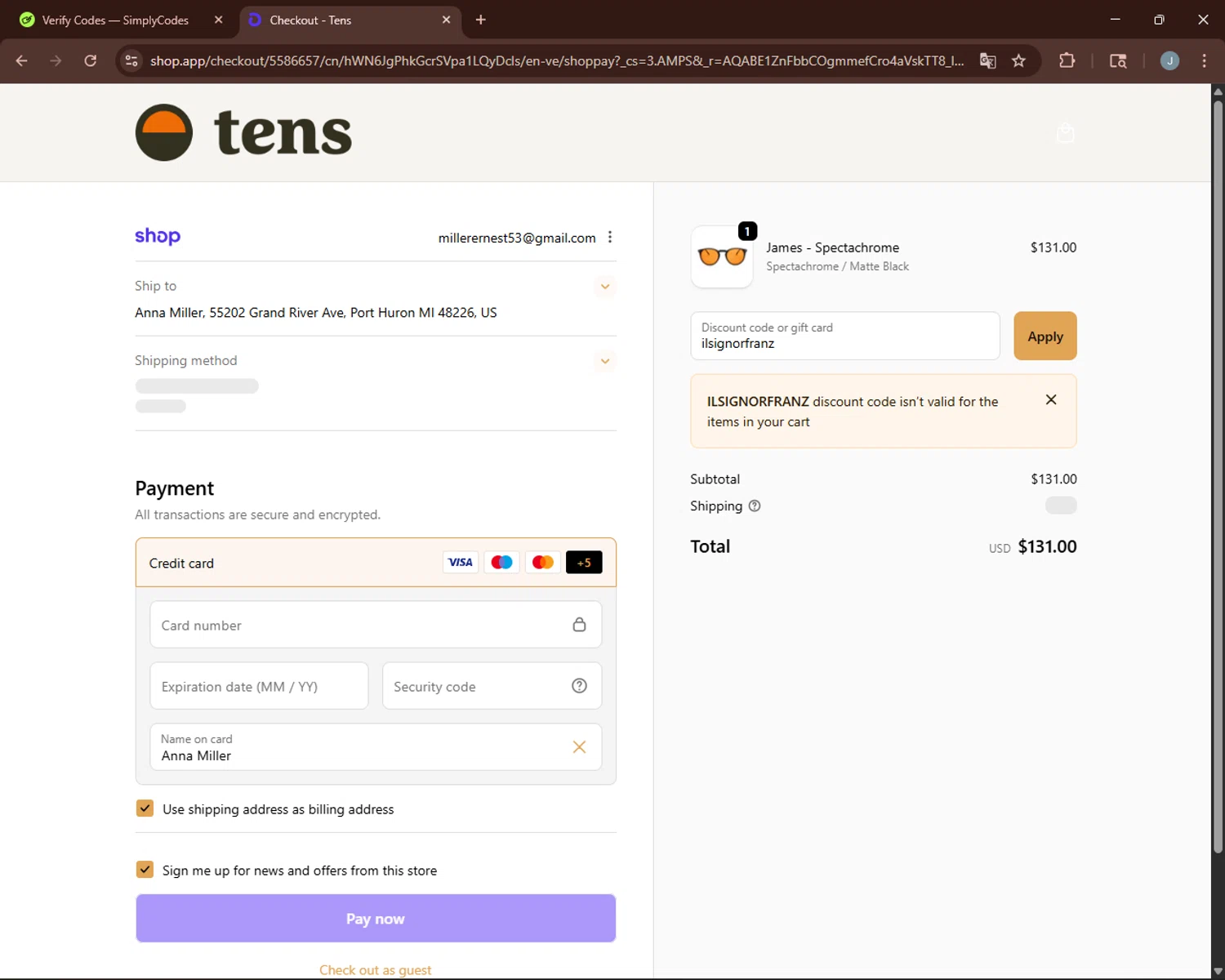Screen dimensions: 1225x980
Task: Click the Pay now button
Action: click(376, 919)
